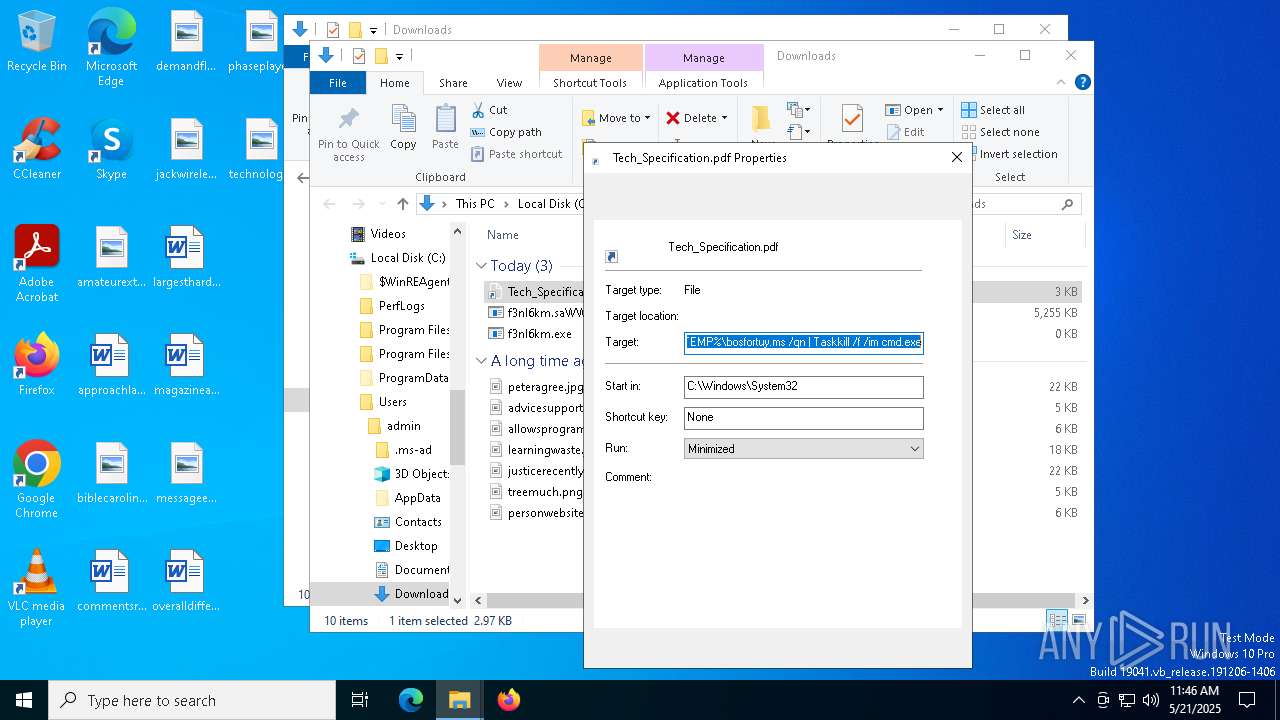Select the Users folder in tree
The height and width of the screenshot is (720, 1280).
(x=383, y=402)
